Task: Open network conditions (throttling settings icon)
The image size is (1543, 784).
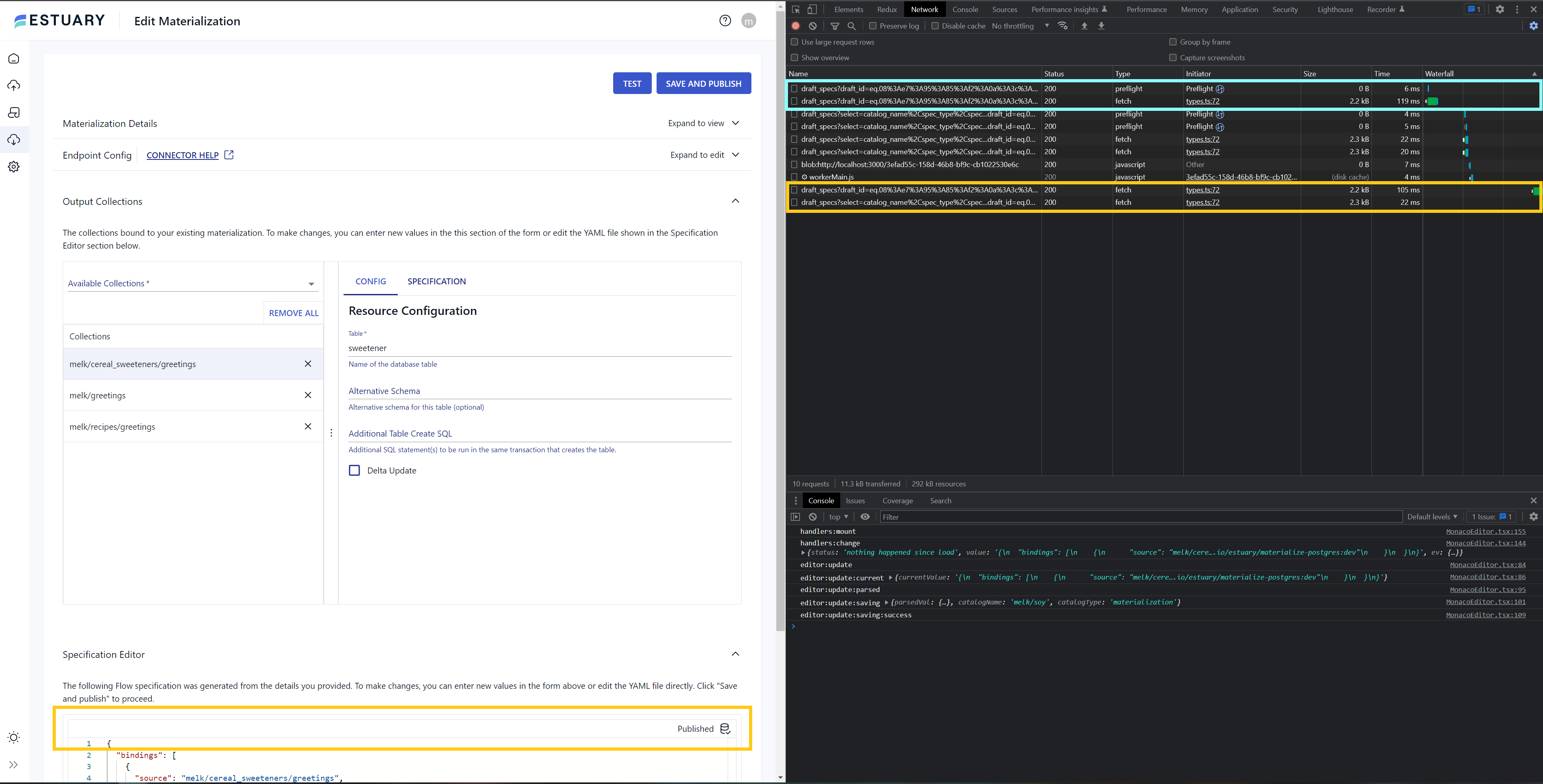Action: pos(1062,26)
